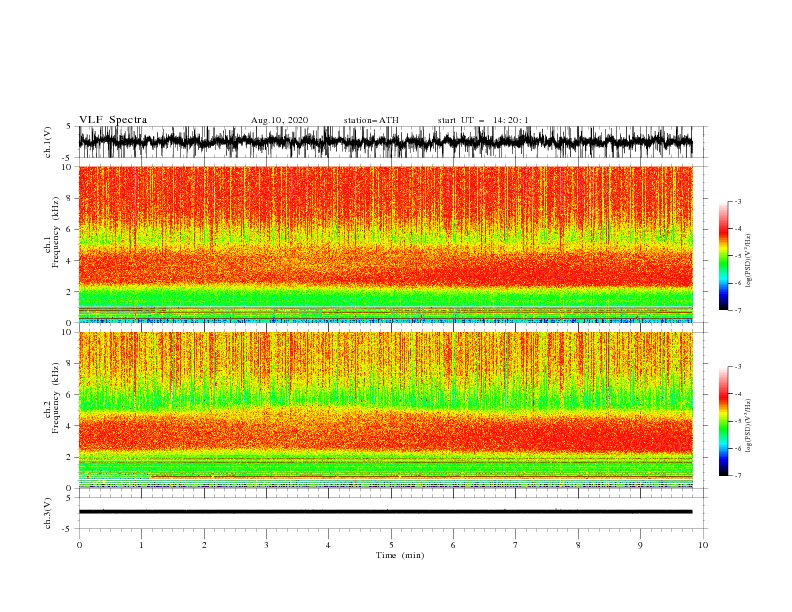This screenshot has width=792, height=612.
Task: Click the 'station=ATH' label
Action: point(371,120)
